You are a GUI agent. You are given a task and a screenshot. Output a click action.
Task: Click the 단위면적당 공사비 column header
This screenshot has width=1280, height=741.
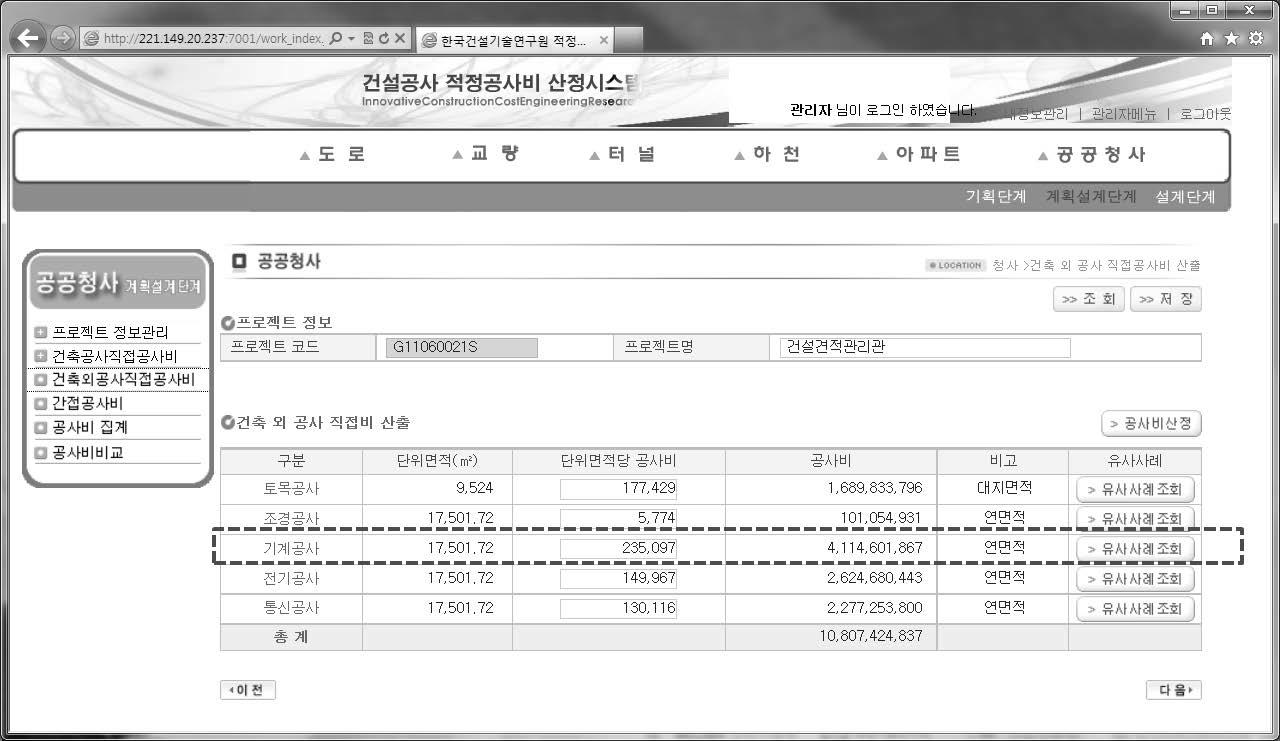(619, 461)
